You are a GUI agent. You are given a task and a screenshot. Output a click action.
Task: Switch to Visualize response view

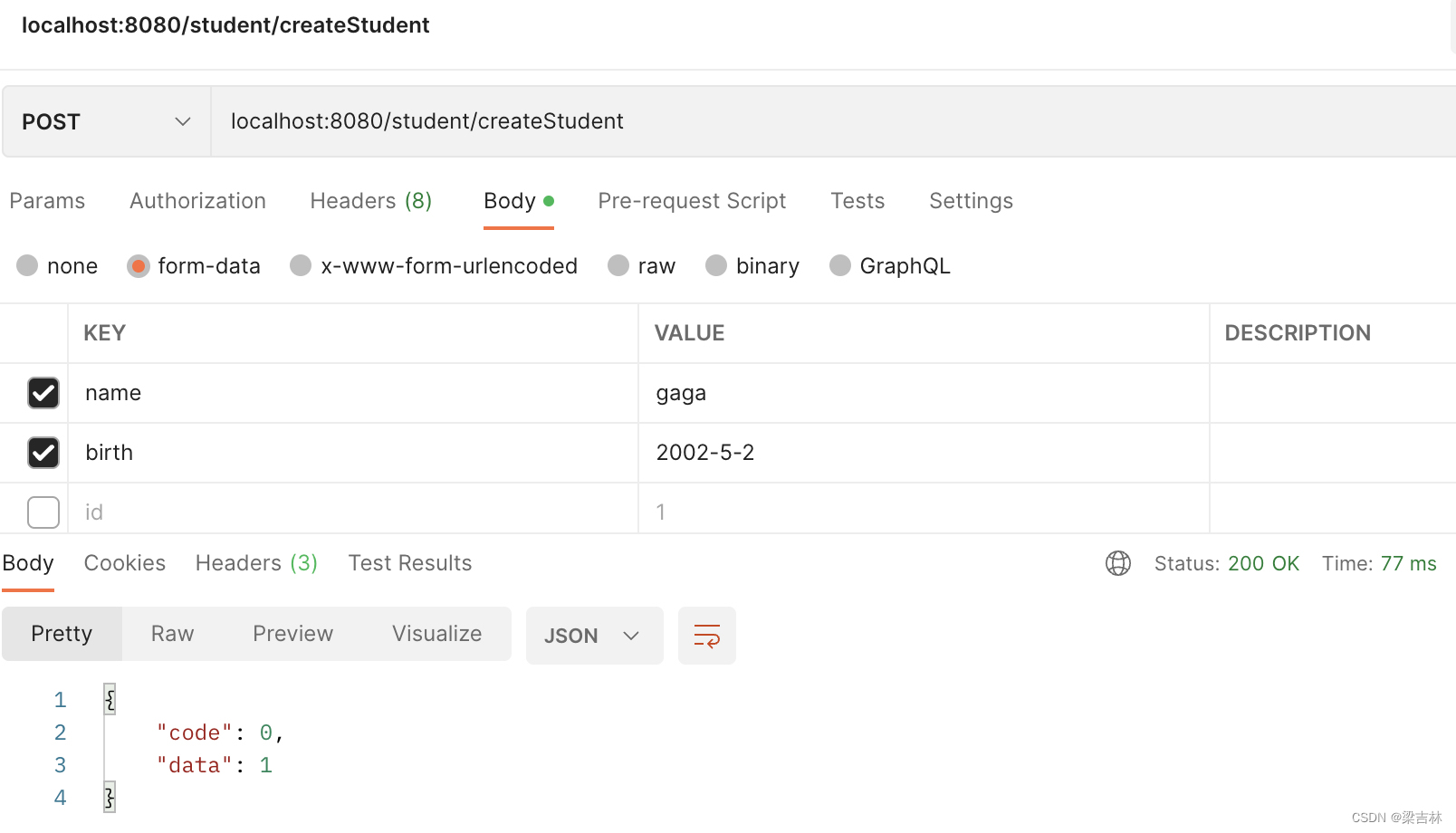(436, 634)
